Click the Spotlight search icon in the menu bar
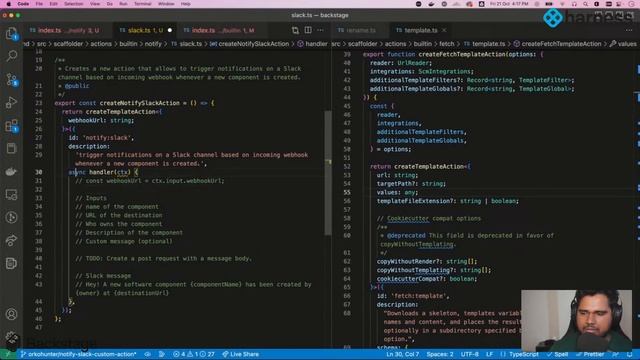Screen dimensions: 640x360 click(585, 4)
